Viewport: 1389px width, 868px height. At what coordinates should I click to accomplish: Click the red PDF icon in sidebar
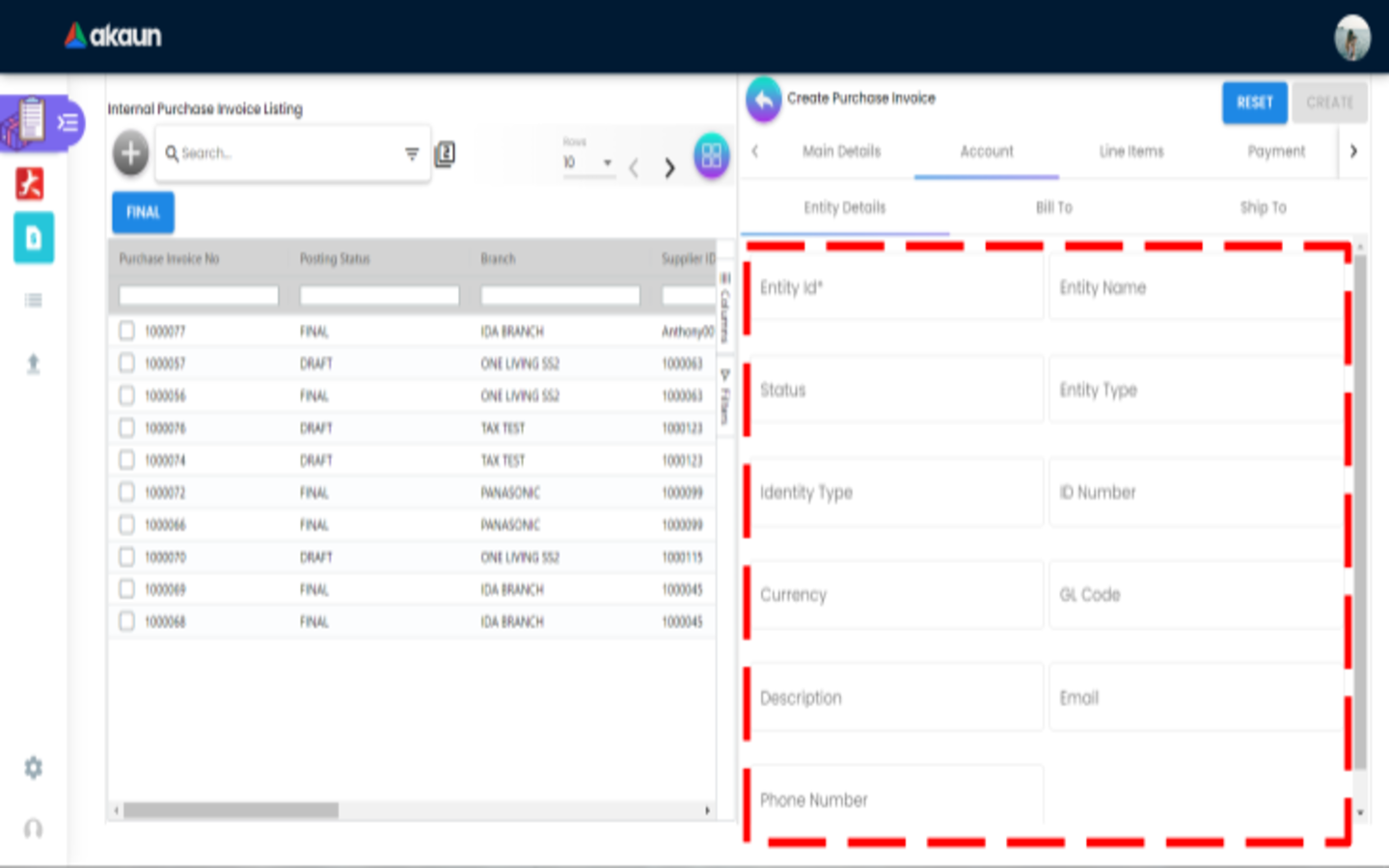click(31, 183)
